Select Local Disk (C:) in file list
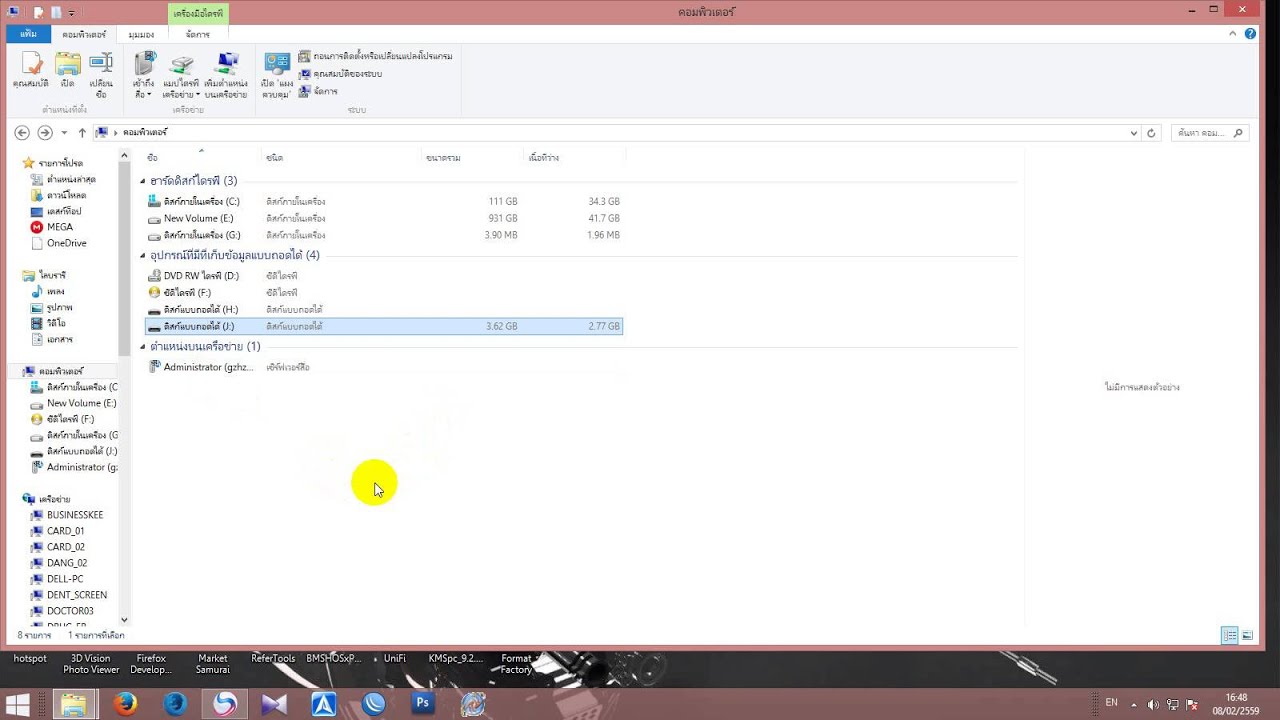This screenshot has height=720, width=1280. click(x=384, y=201)
